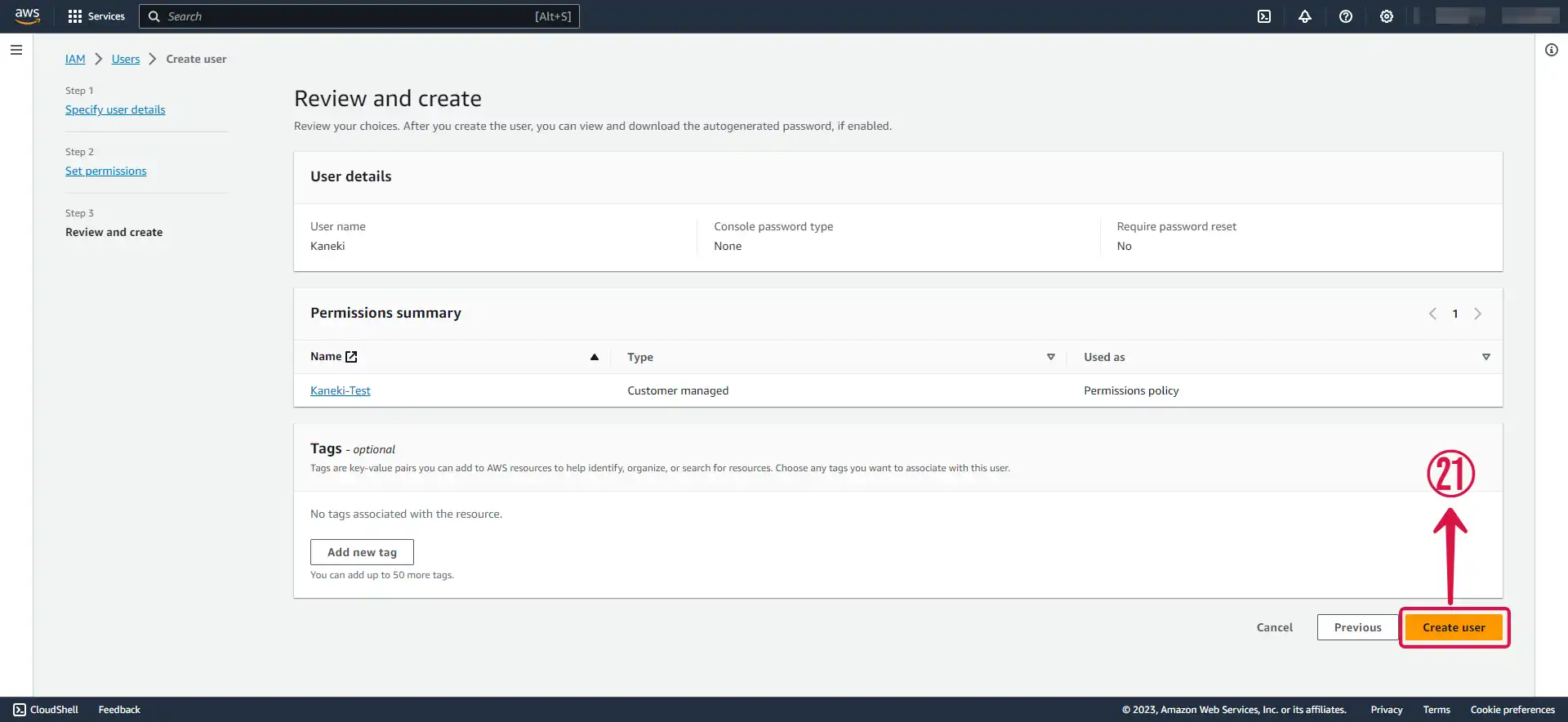Open the settings gear in top bar
The image size is (1568, 722).
1387,16
